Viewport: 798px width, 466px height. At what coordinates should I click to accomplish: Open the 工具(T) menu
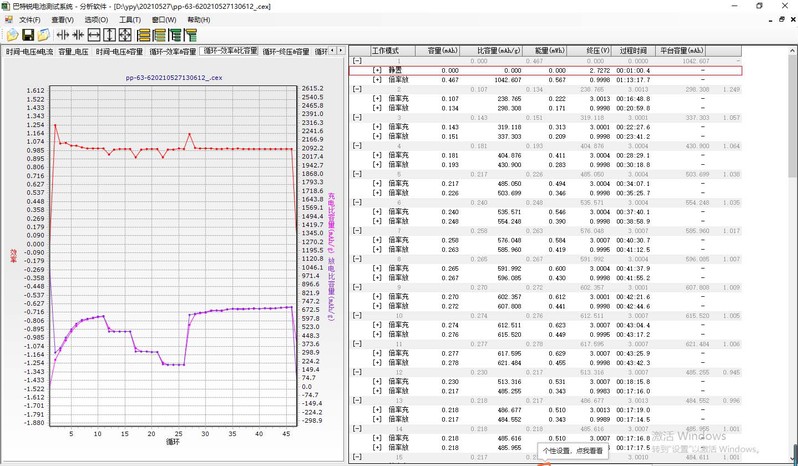pos(129,19)
